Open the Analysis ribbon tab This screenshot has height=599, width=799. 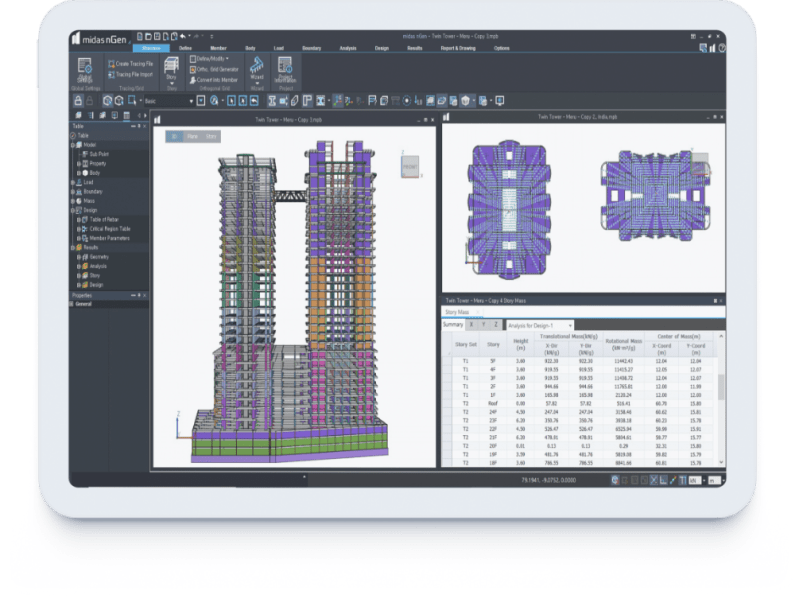348,48
